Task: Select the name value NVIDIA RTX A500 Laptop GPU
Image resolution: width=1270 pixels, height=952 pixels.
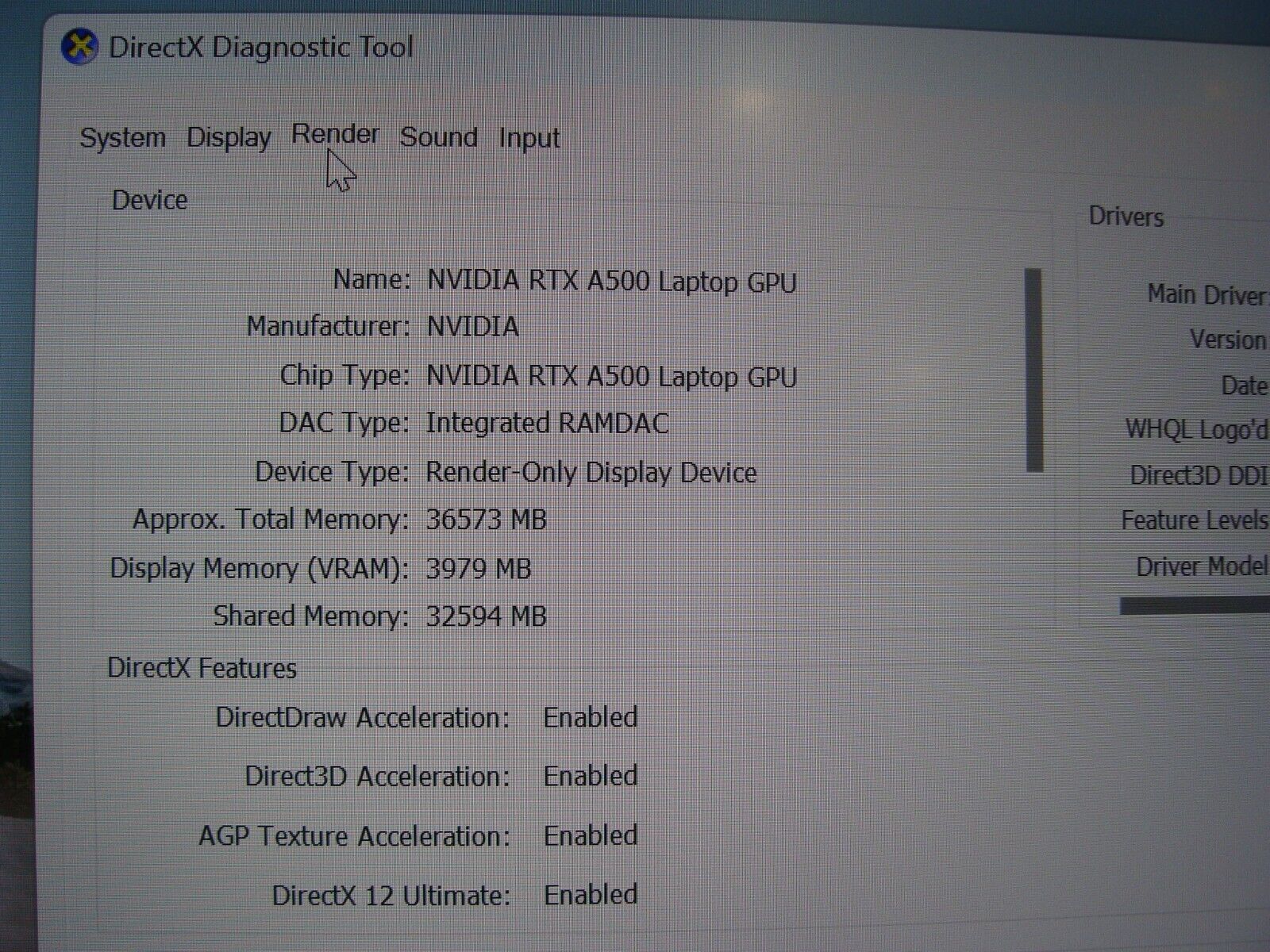Action: [x=612, y=282]
